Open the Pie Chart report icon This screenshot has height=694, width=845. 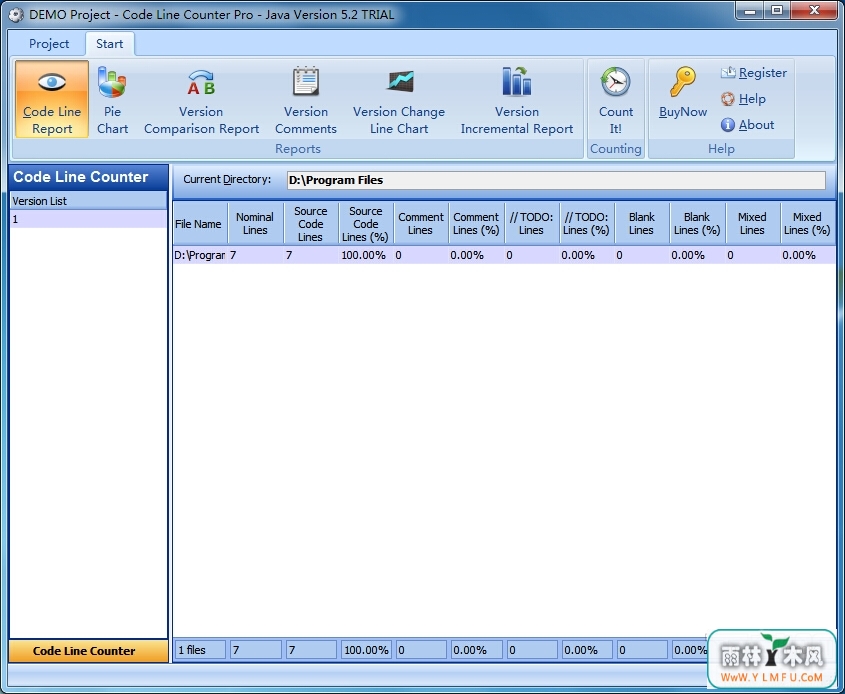112,82
